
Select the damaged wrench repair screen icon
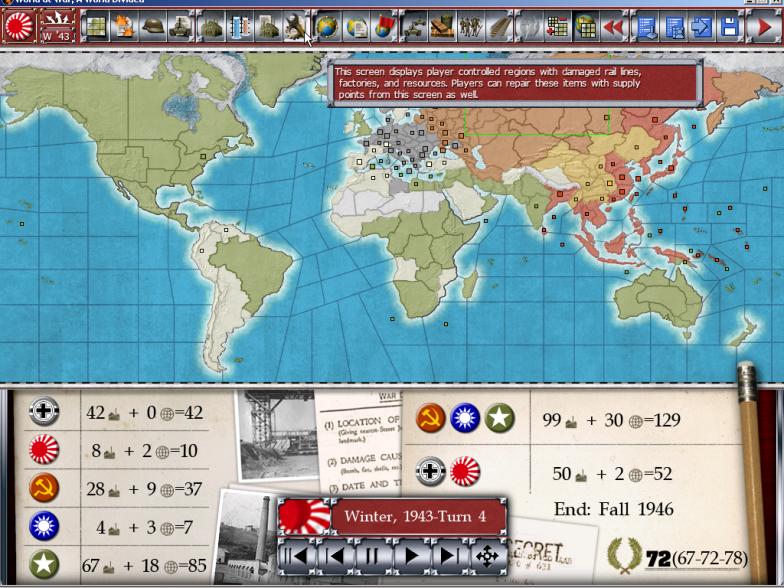[x=296, y=26]
